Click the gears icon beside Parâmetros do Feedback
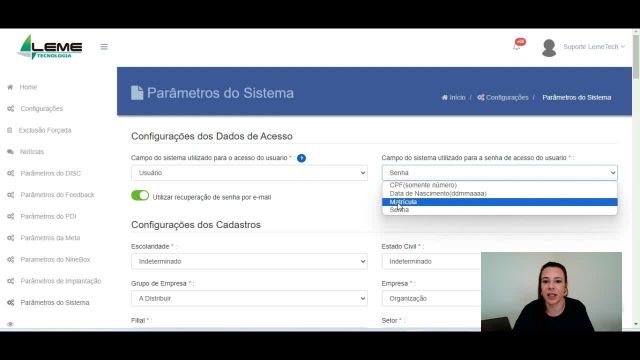This screenshot has height=360, width=640. pos(11,195)
